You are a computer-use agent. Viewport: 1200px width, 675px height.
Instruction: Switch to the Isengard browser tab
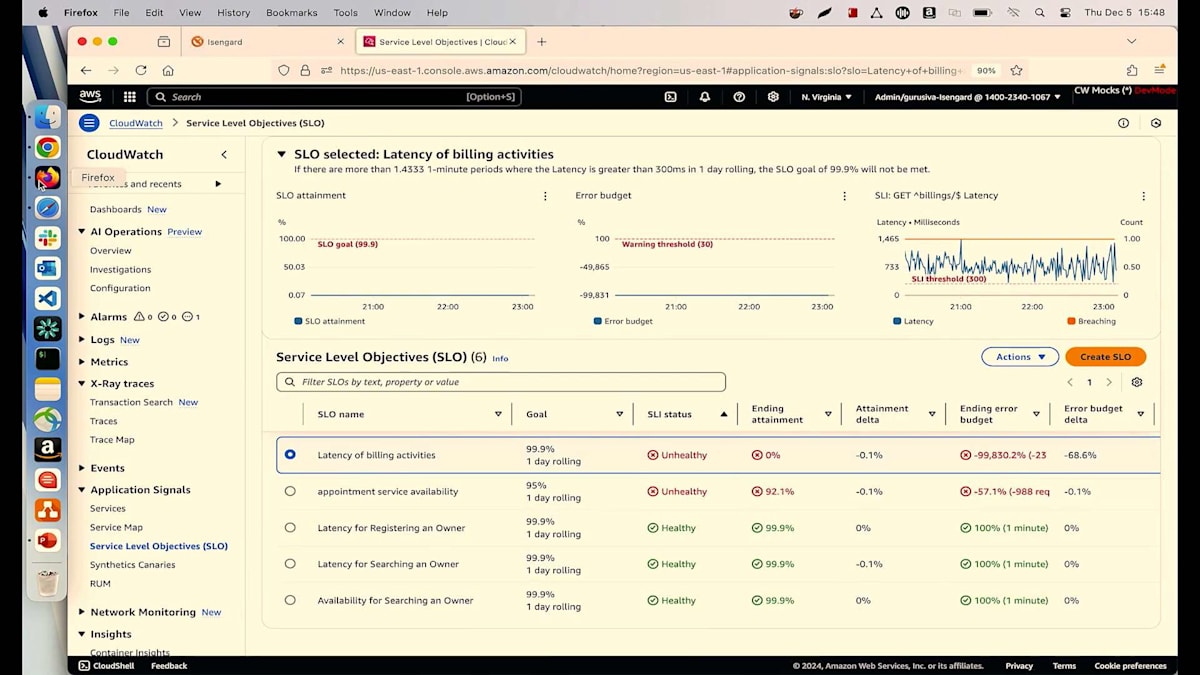click(x=268, y=41)
